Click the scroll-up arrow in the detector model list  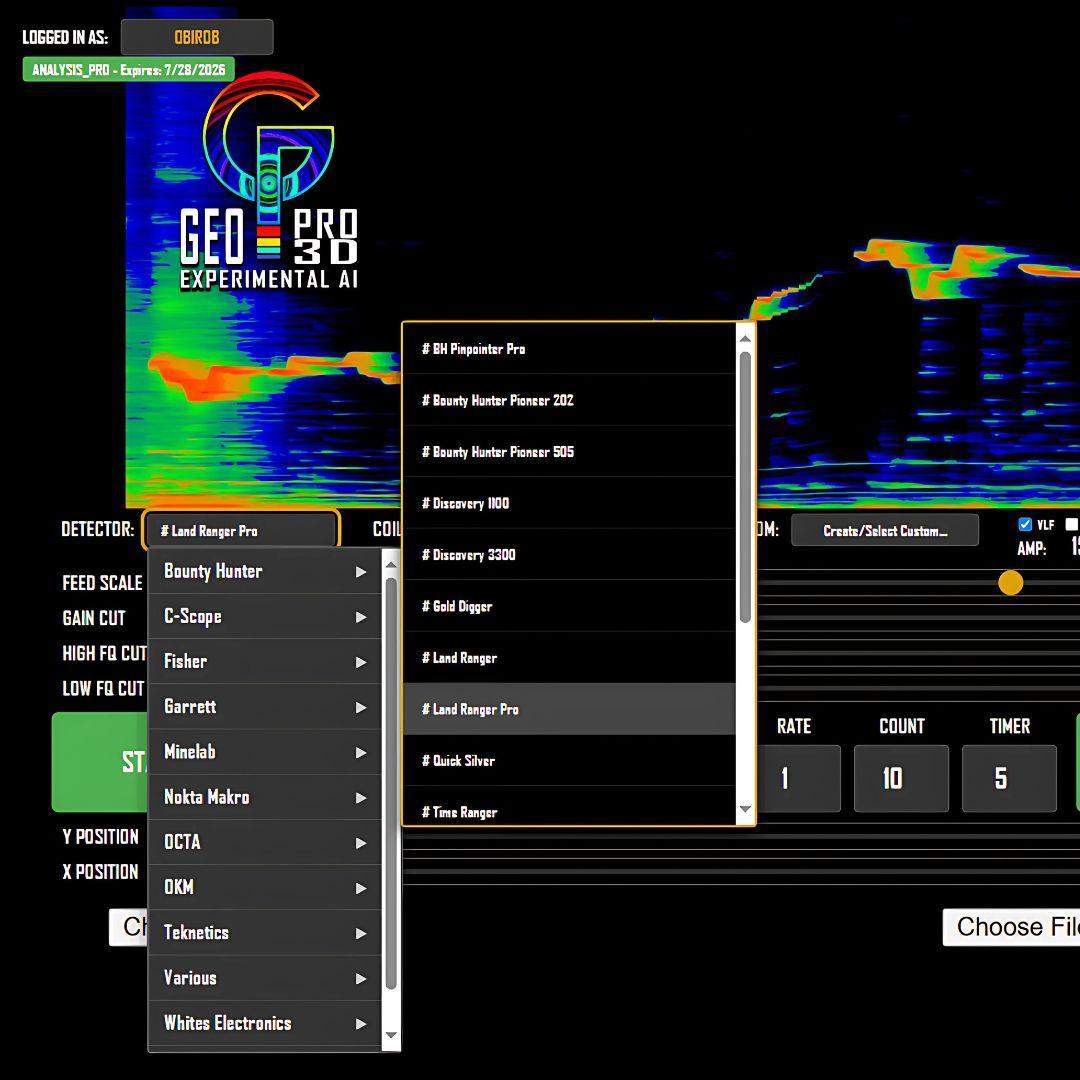click(x=744, y=340)
